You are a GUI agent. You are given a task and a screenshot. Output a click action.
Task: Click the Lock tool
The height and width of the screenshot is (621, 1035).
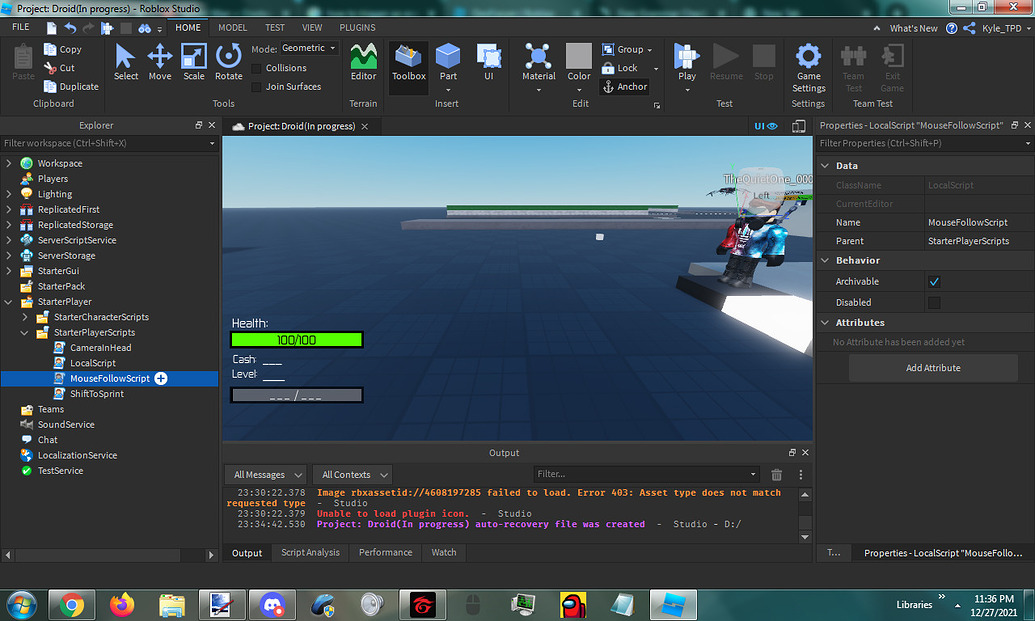pyautogui.click(x=620, y=68)
